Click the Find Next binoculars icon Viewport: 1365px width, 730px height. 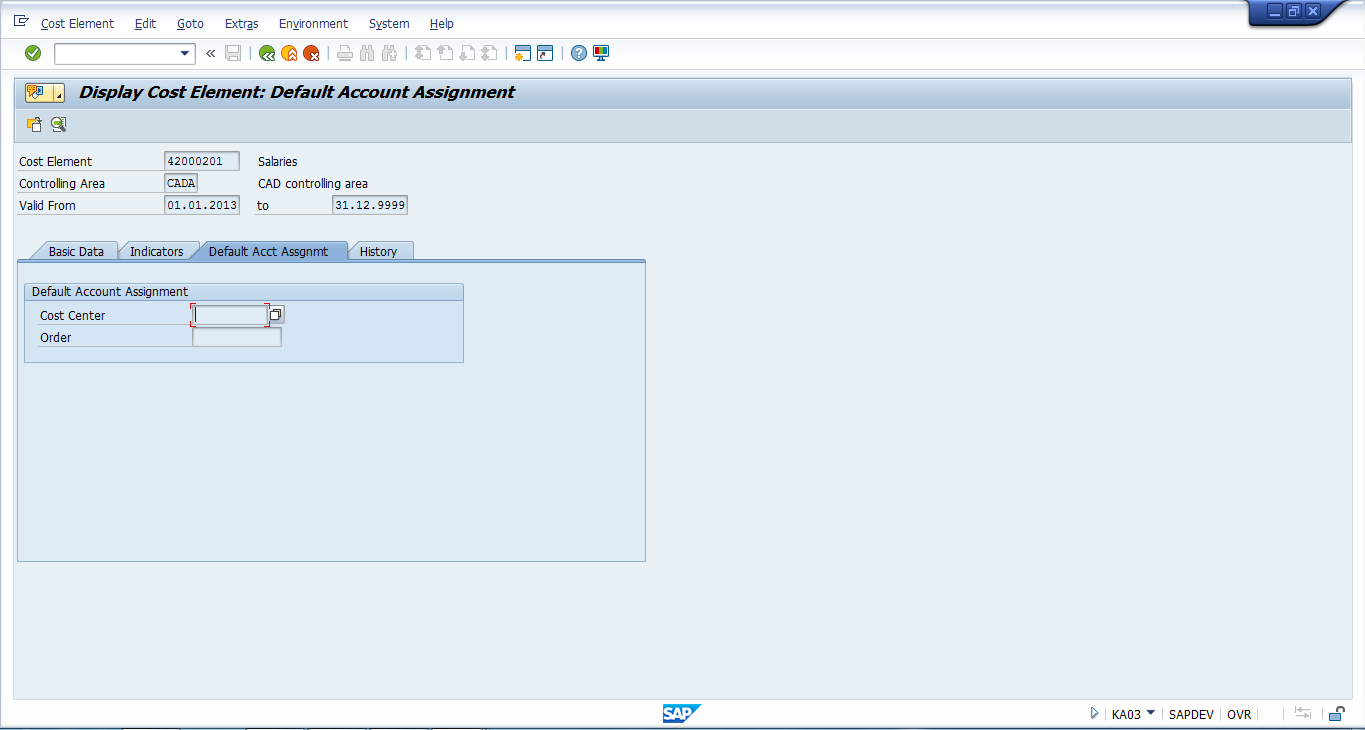[x=389, y=54]
